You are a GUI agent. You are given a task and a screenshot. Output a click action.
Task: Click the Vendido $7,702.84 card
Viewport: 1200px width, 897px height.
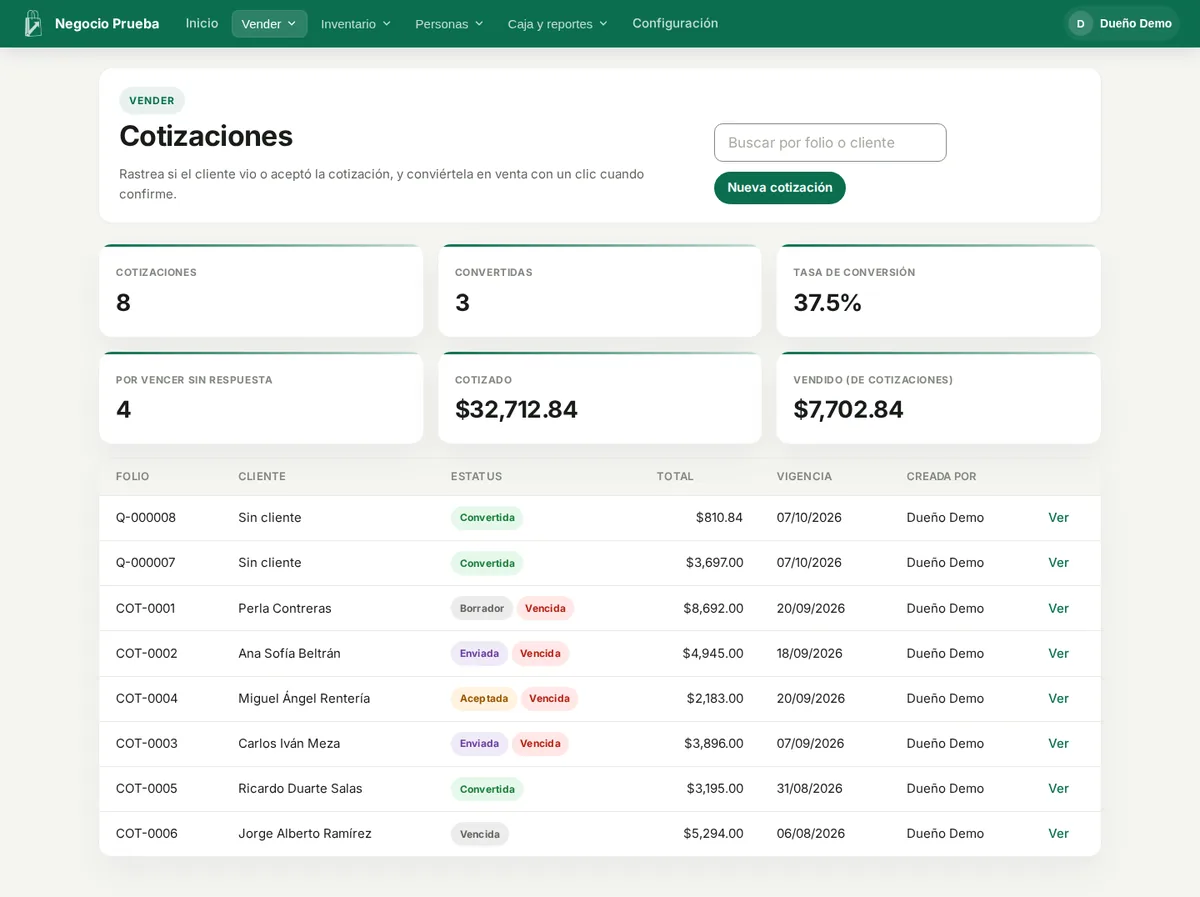pos(938,398)
